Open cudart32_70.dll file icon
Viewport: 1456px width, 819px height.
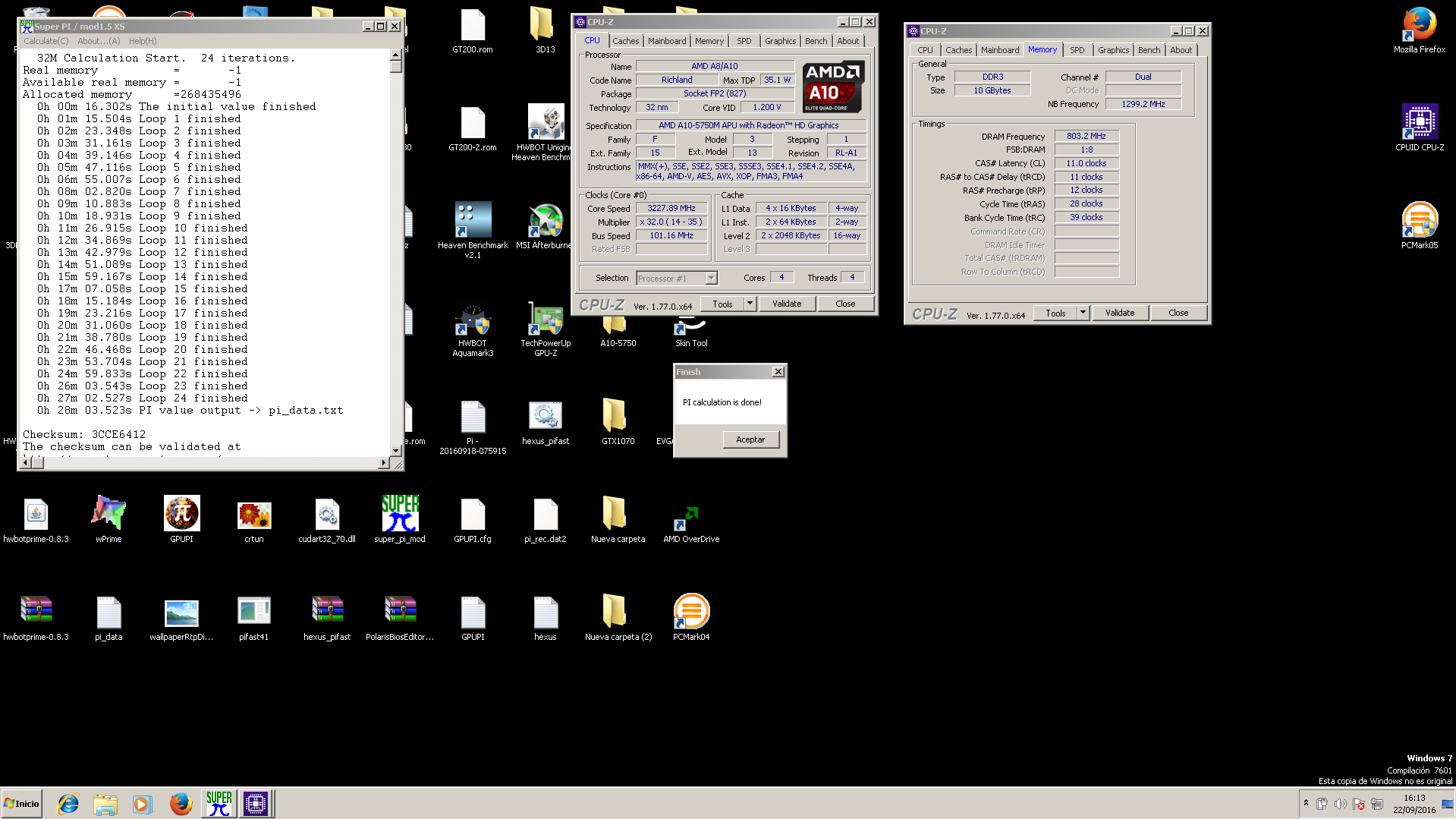pos(327,520)
